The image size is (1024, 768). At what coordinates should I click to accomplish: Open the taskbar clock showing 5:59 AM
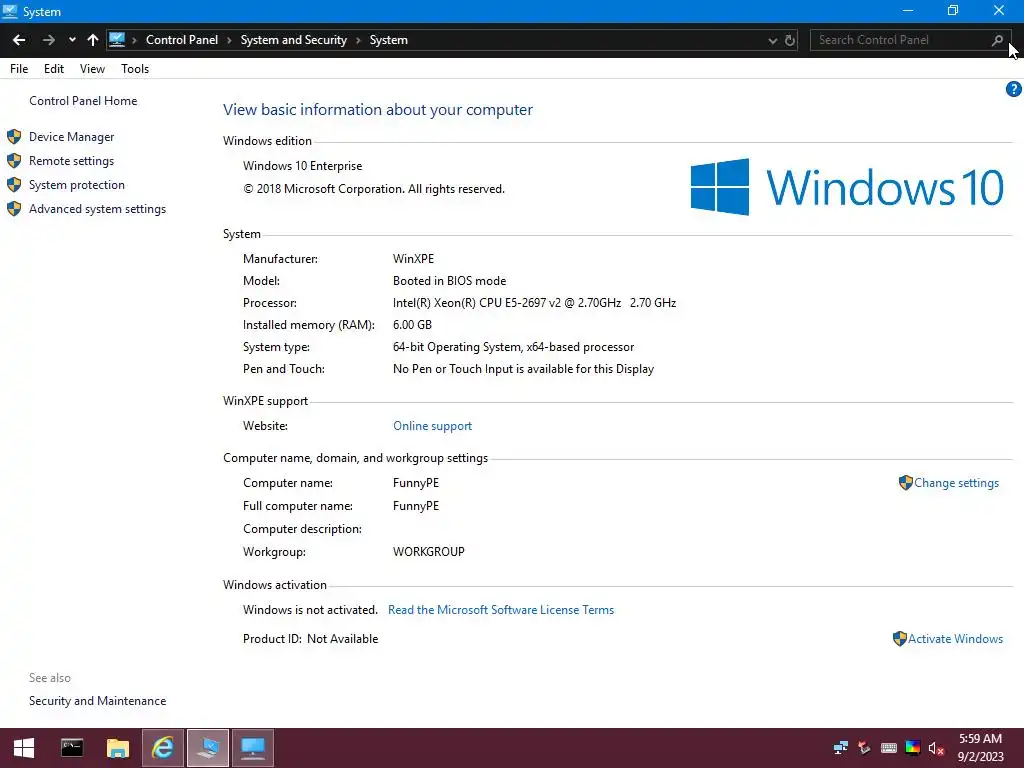(980, 748)
